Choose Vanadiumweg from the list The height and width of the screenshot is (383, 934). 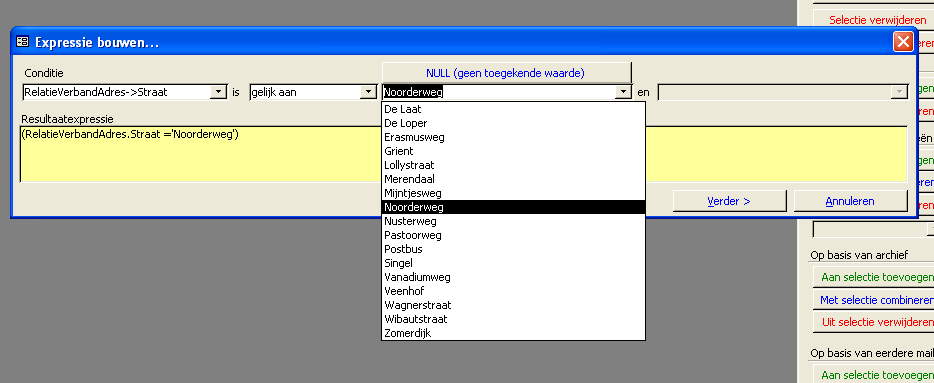513,277
